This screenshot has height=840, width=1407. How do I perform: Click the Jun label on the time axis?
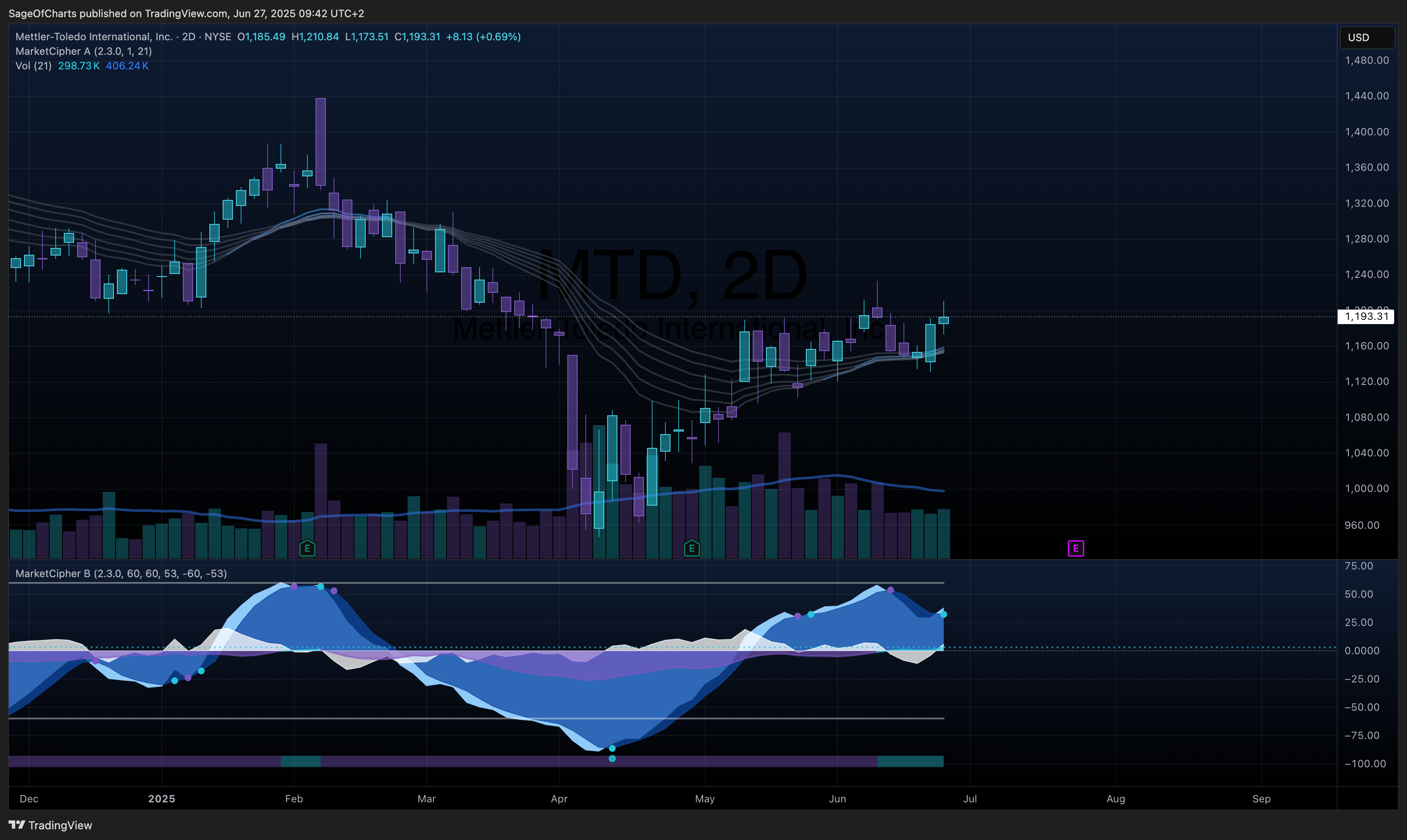pos(838,799)
